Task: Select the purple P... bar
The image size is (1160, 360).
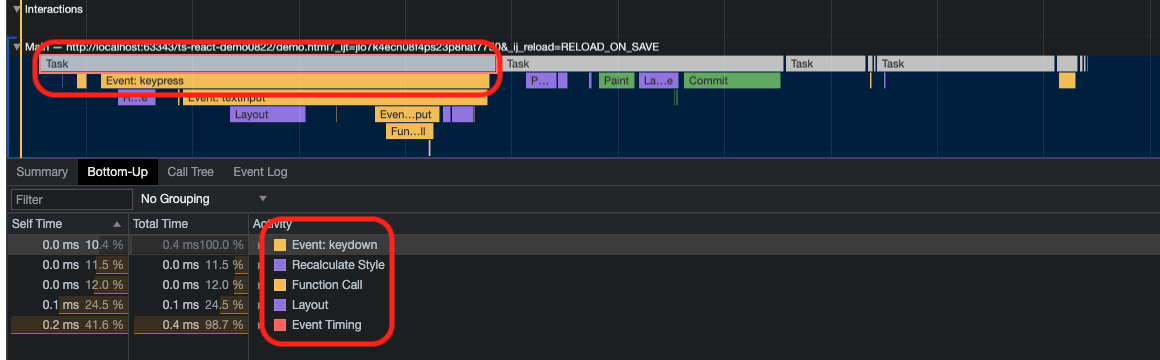Action: [541, 81]
